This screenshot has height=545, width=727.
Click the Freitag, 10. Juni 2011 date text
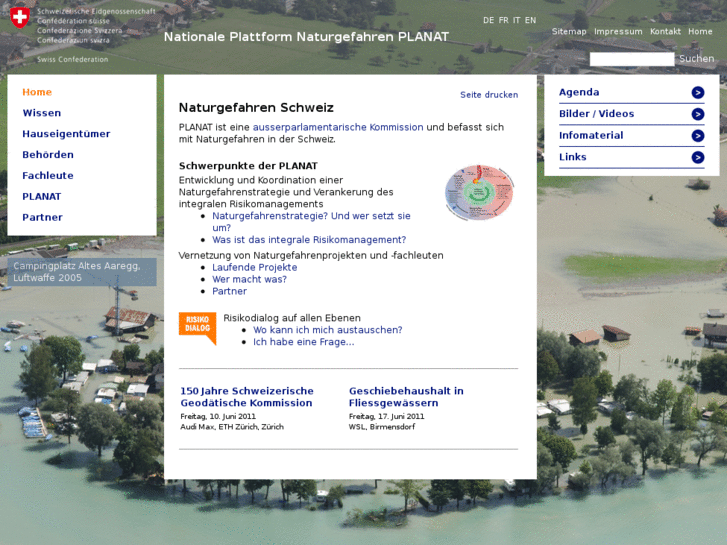(218, 417)
